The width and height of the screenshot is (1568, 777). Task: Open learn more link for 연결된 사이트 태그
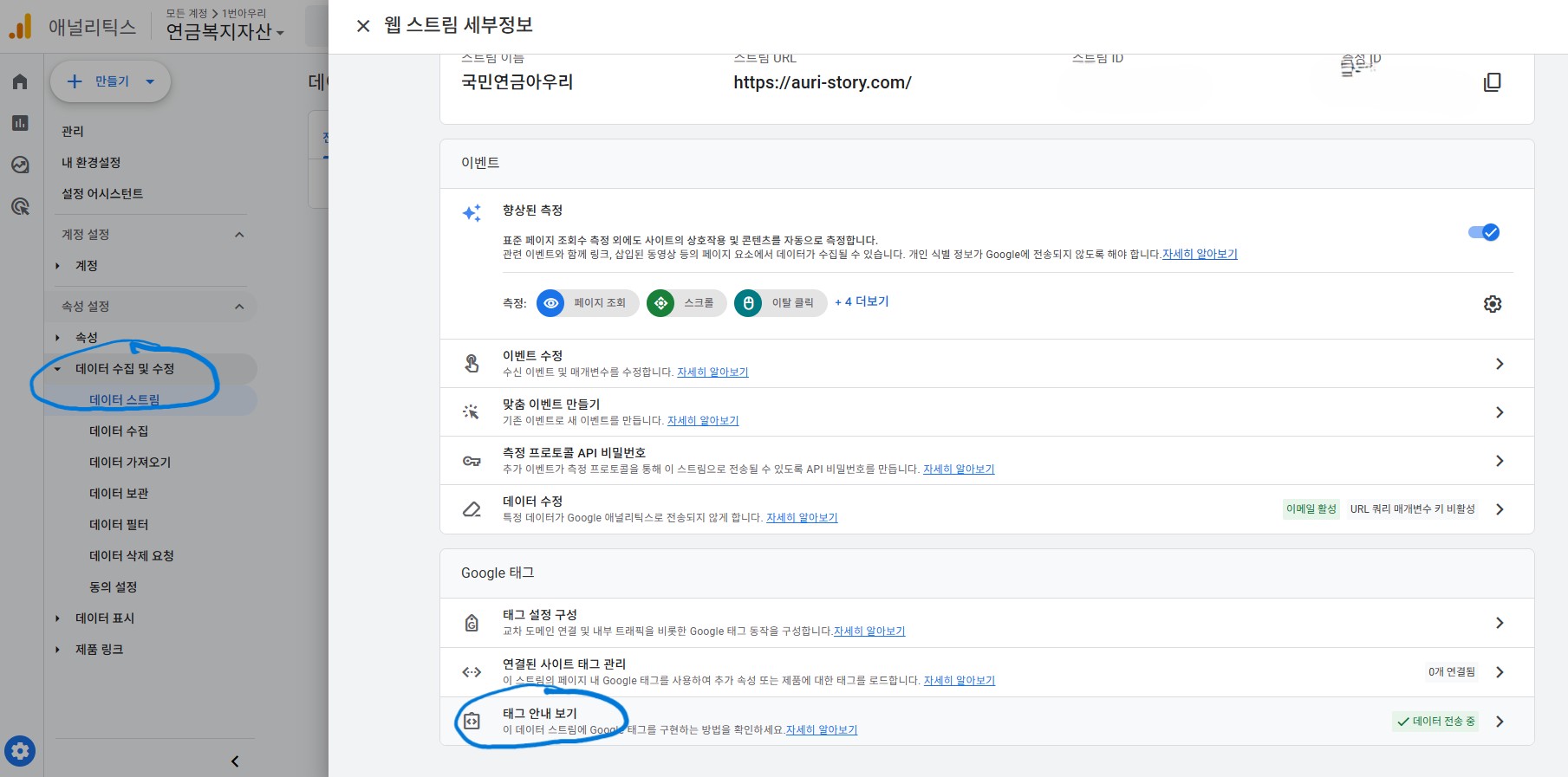pyautogui.click(x=960, y=680)
